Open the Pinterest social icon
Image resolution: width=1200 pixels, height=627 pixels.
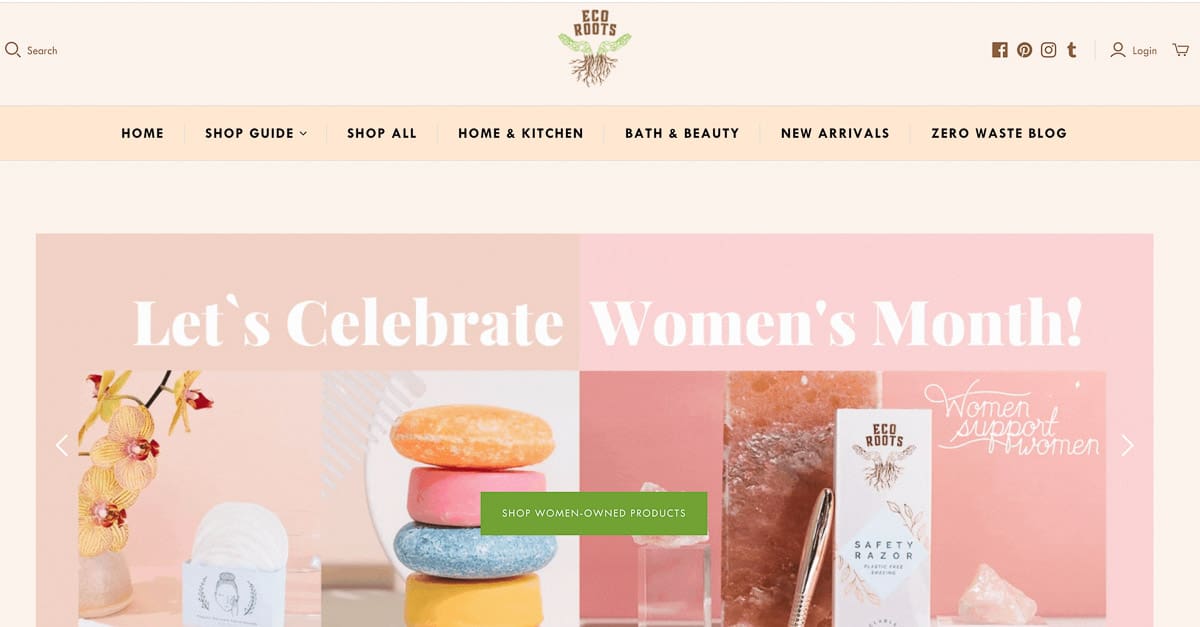coord(1024,50)
